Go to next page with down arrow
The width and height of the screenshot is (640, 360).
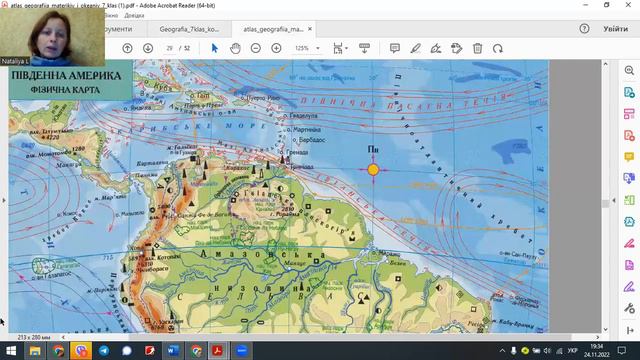pyautogui.click(x=148, y=48)
